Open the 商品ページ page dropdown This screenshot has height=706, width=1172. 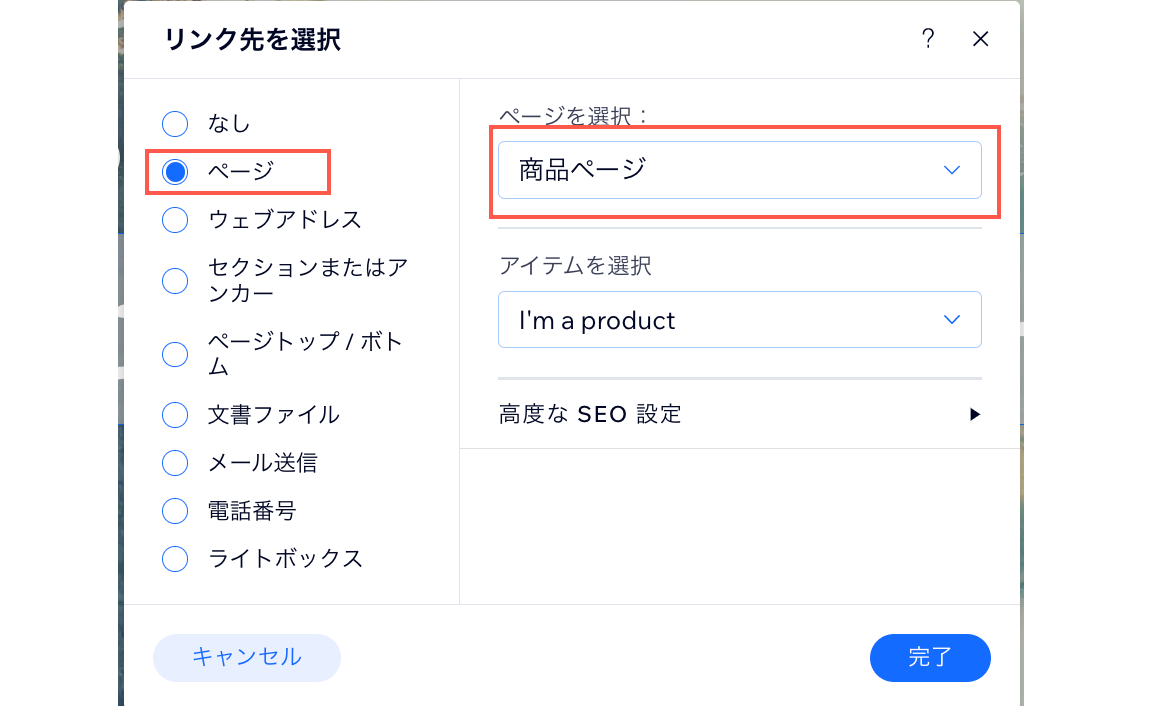click(740, 170)
